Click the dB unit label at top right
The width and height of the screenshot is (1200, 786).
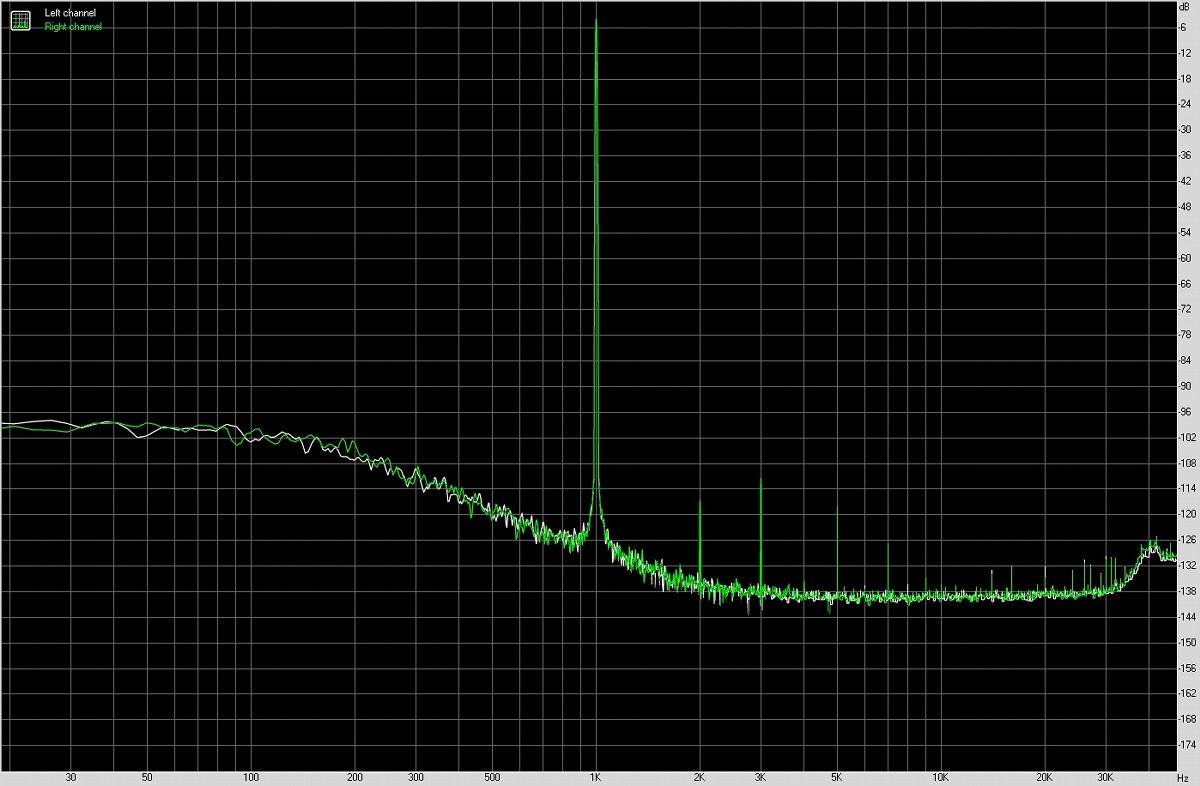[x=1184, y=7]
